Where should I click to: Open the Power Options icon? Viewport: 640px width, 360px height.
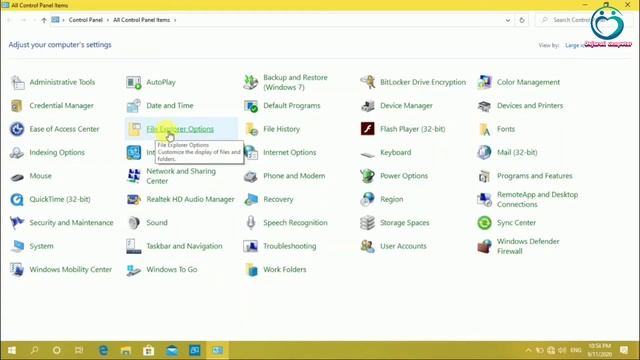point(367,176)
